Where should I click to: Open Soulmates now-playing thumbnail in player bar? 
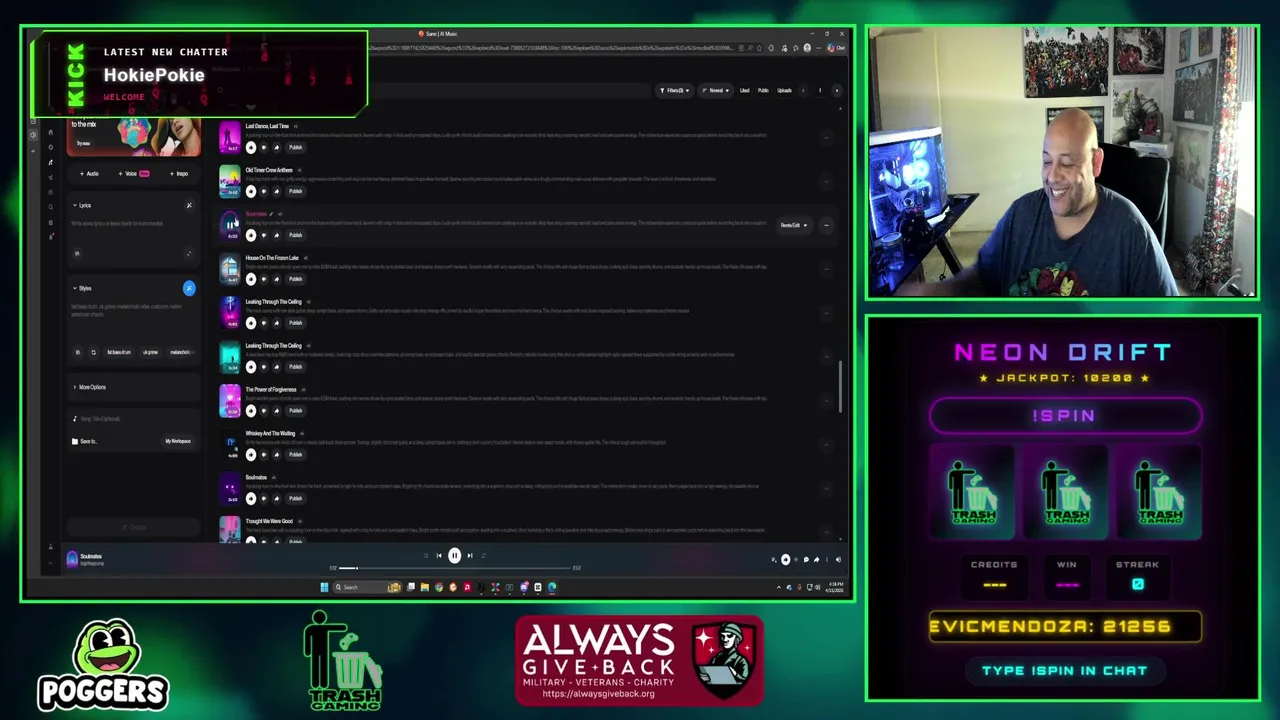click(x=72, y=560)
